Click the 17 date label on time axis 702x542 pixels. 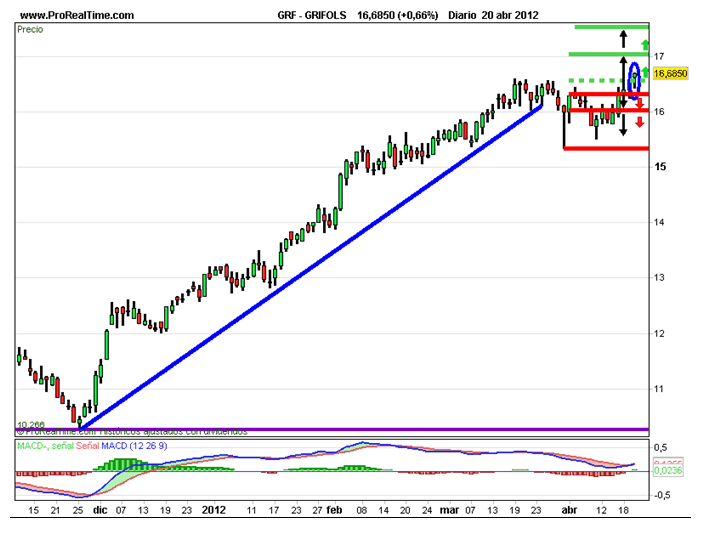[x=274, y=510]
